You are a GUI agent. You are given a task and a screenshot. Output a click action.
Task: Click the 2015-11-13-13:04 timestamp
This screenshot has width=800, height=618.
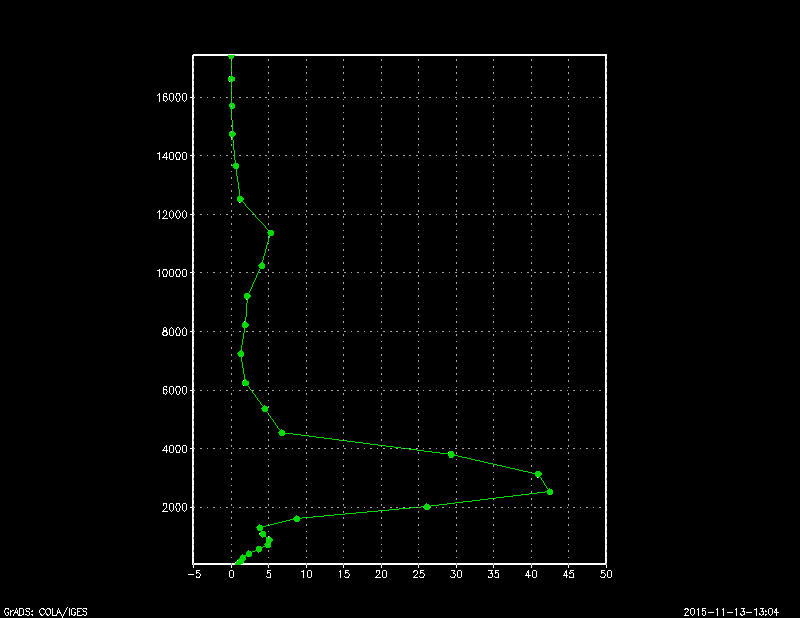pos(739,610)
